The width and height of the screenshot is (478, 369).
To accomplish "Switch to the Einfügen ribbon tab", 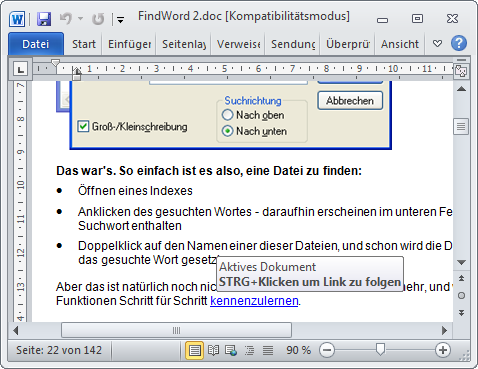I will [x=129, y=44].
